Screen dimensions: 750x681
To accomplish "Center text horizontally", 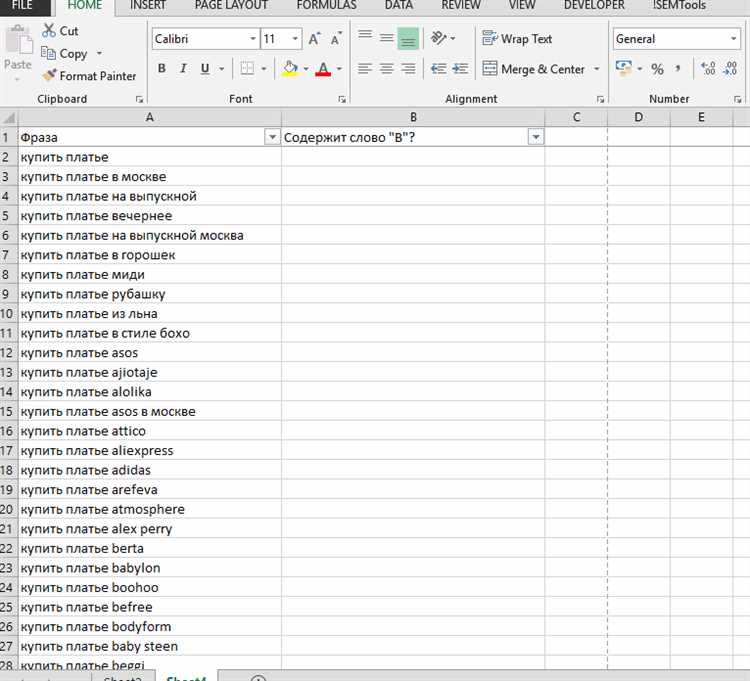I will [x=386, y=69].
